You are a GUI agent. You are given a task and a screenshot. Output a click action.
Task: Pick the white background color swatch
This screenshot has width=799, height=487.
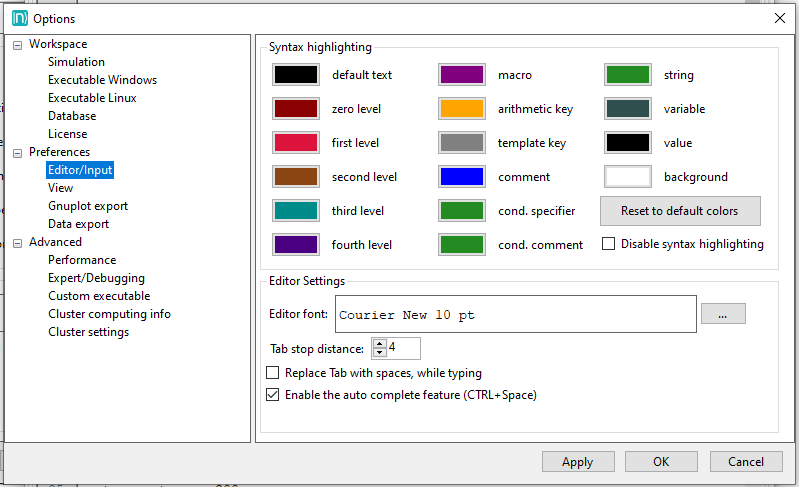pyautogui.click(x=628, y=177)
